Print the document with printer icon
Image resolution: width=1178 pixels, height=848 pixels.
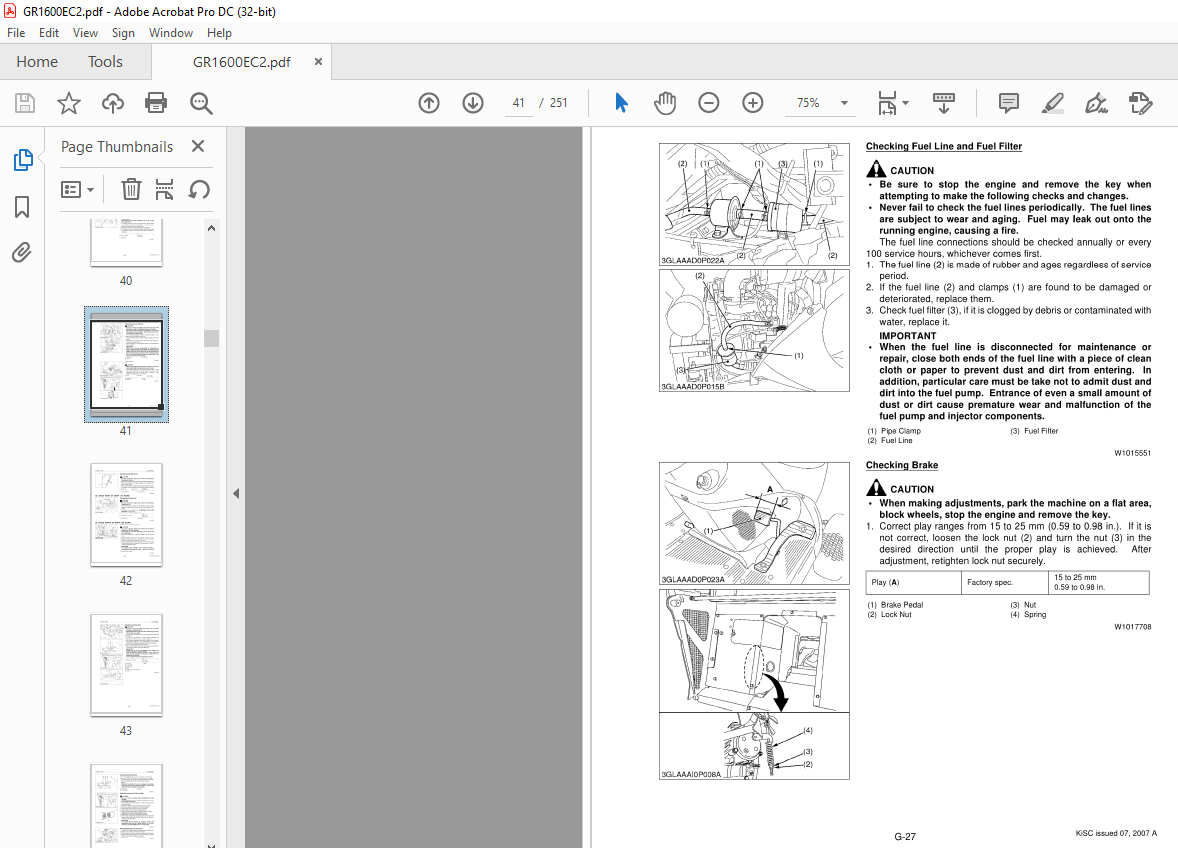[156, 103]
